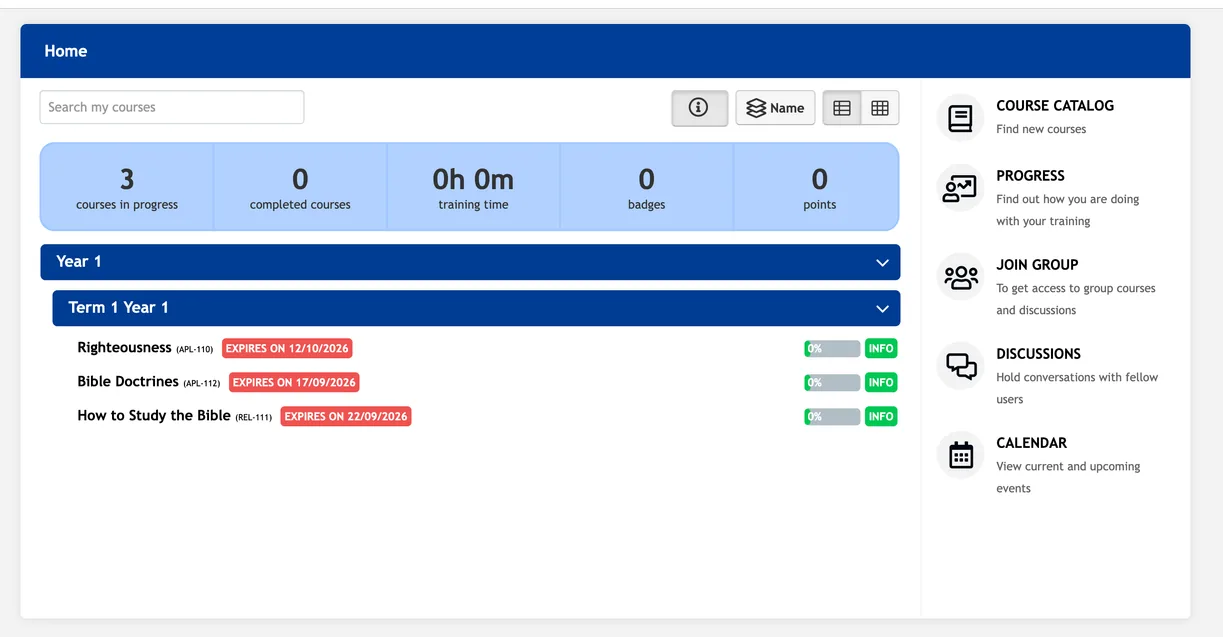This screenshot has width=1223, height=637.
Task: Click the Progress chart icon
Action: [960, 188]
